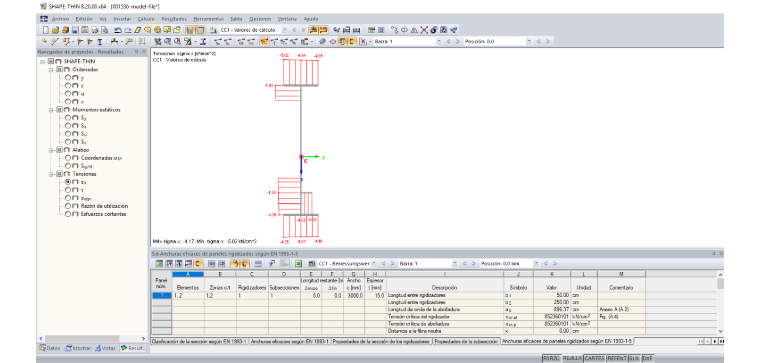The image size is (760, 363).
Task: Select the sigma-x radio button under Tensiones
Action: (68, 182)
